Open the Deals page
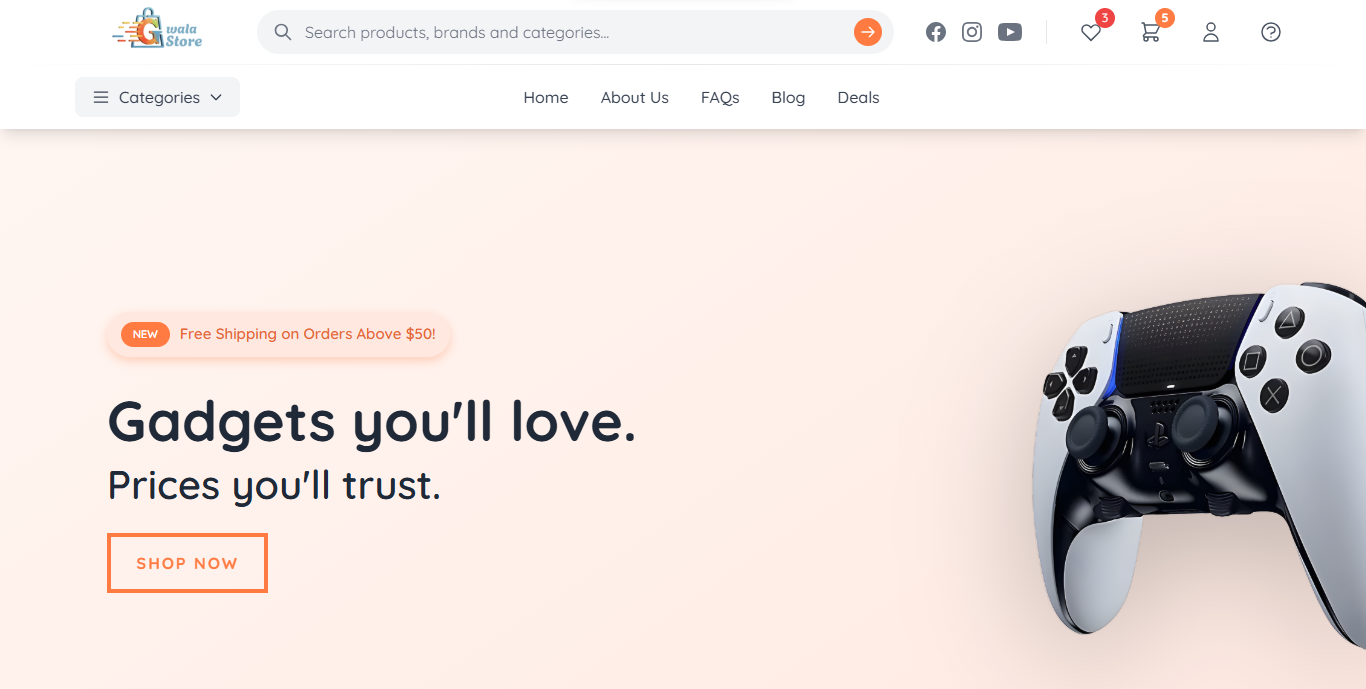1366x689 pixels. [859, 98]
